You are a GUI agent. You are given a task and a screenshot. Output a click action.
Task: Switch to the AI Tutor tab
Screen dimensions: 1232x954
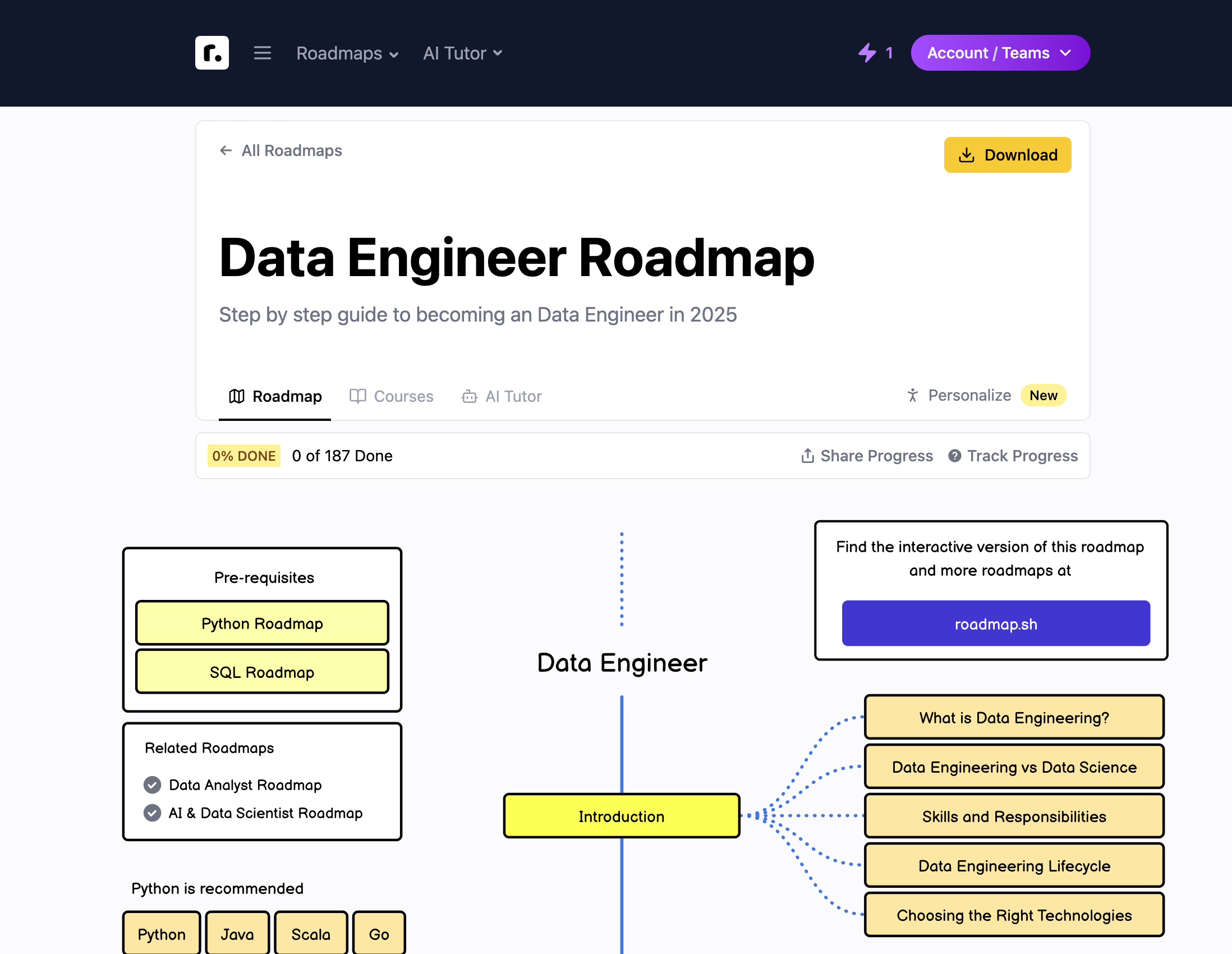click(x=502, y=396)
